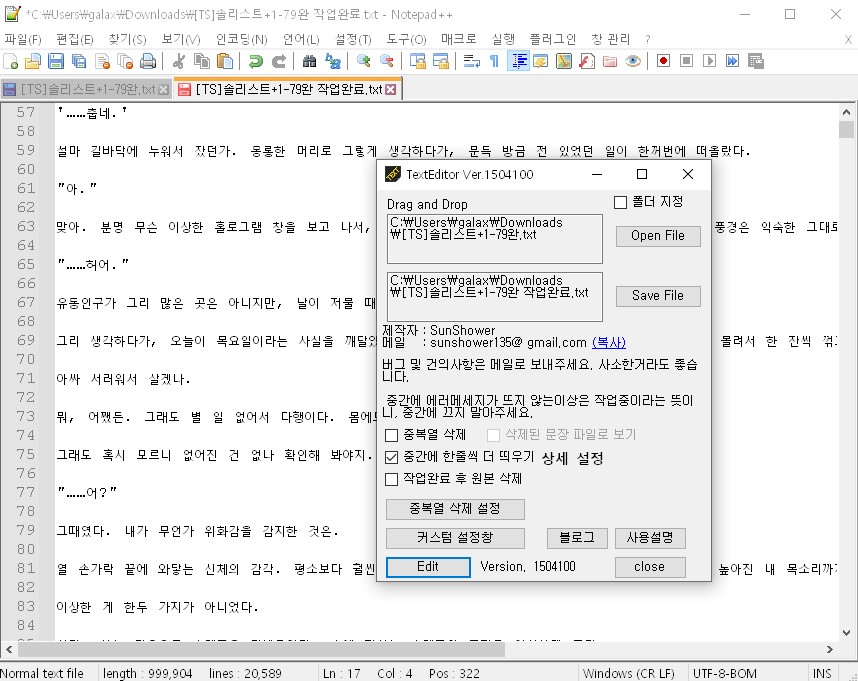Open Folder as Workspace icon
The image size is (858, 681).
[610, 61]
